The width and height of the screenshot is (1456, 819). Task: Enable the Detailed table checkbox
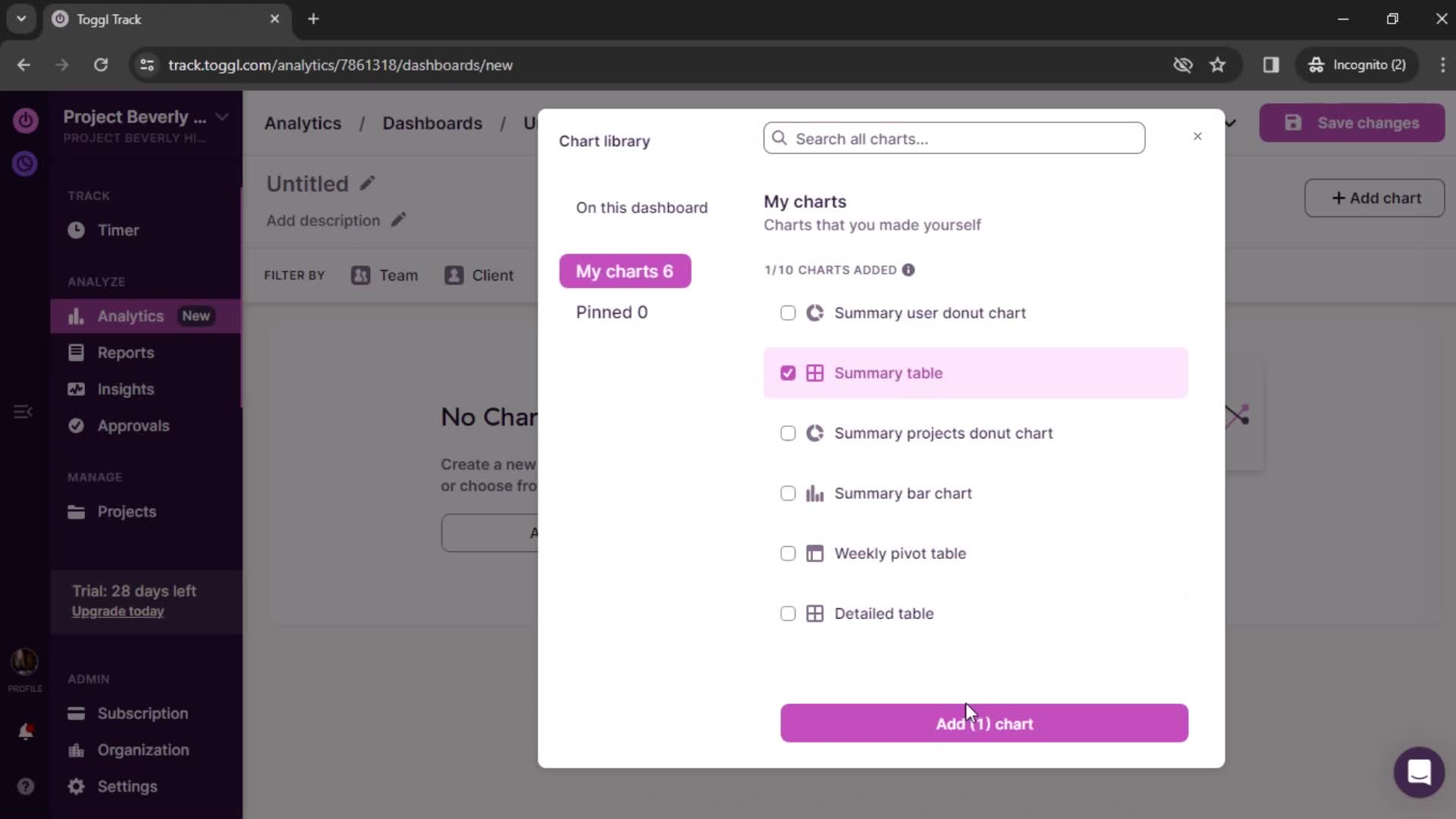click(x=788, y=613)
